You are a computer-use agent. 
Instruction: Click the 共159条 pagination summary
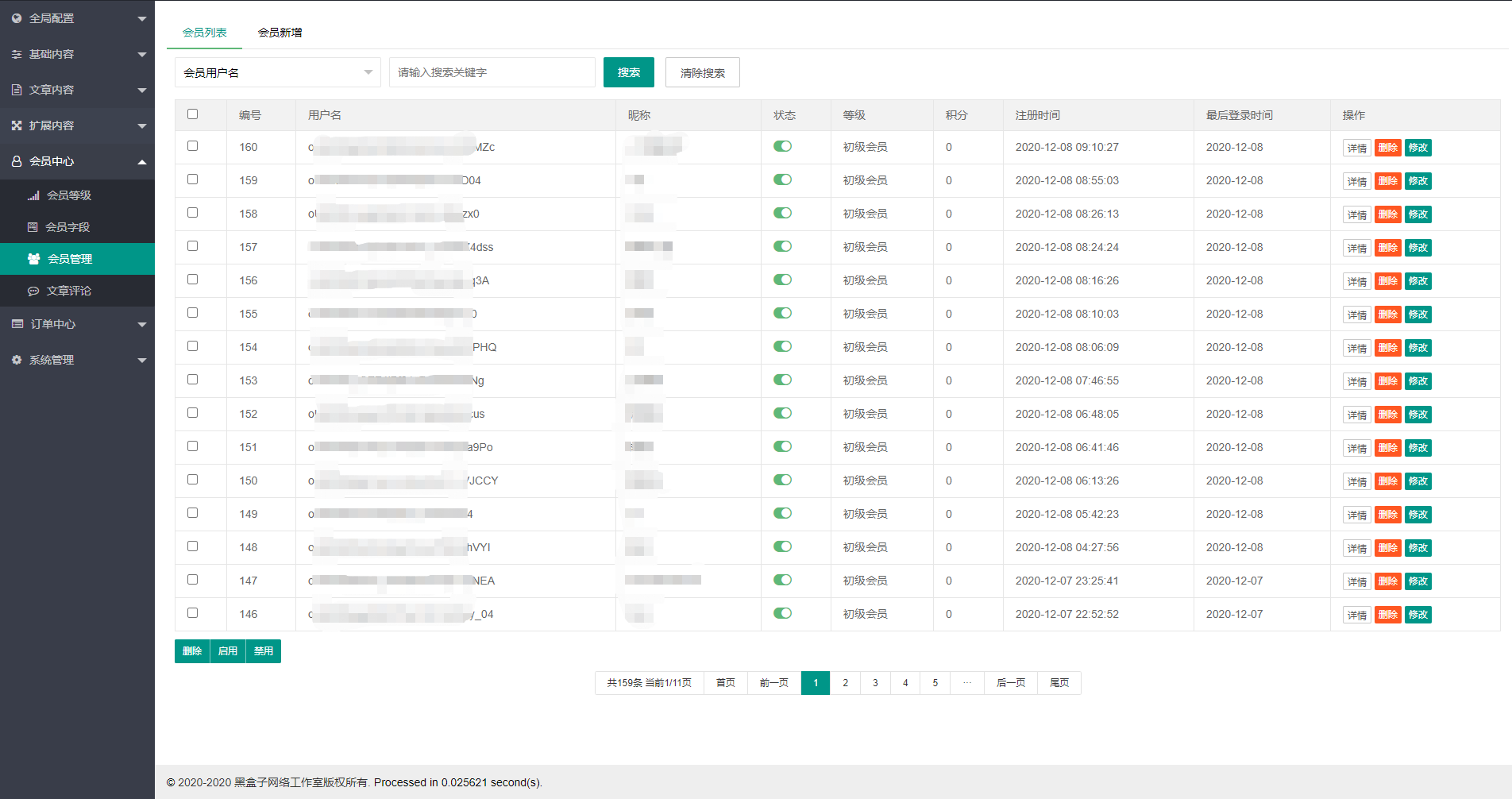point(650,683)
